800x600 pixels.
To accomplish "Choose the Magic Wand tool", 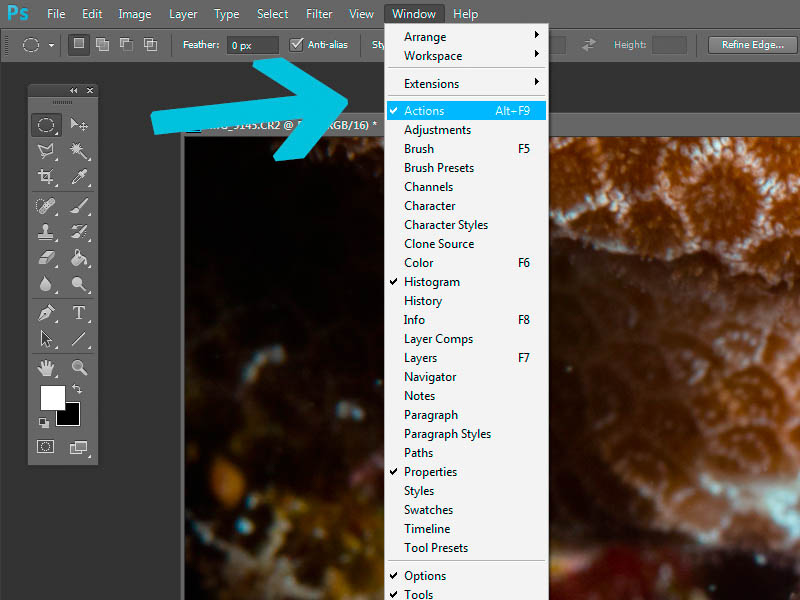I will pyautogui.click(x=80, y=151).
